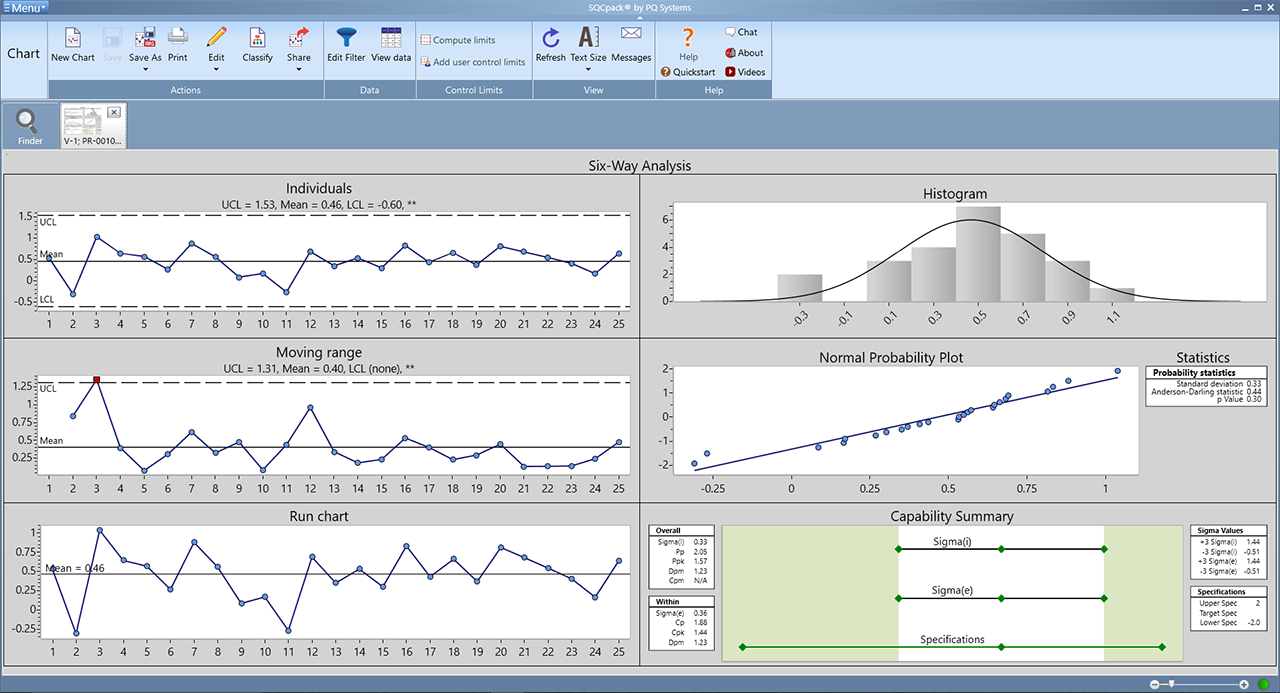
Task: Click the zoom slider handle
Action: (1171, 684)
